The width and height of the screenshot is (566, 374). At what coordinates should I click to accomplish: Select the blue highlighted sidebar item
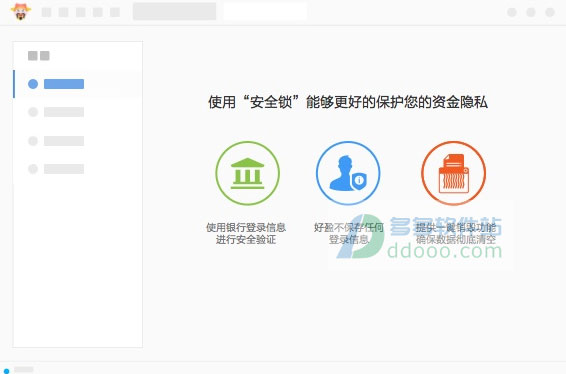click(x=77, y=84)
